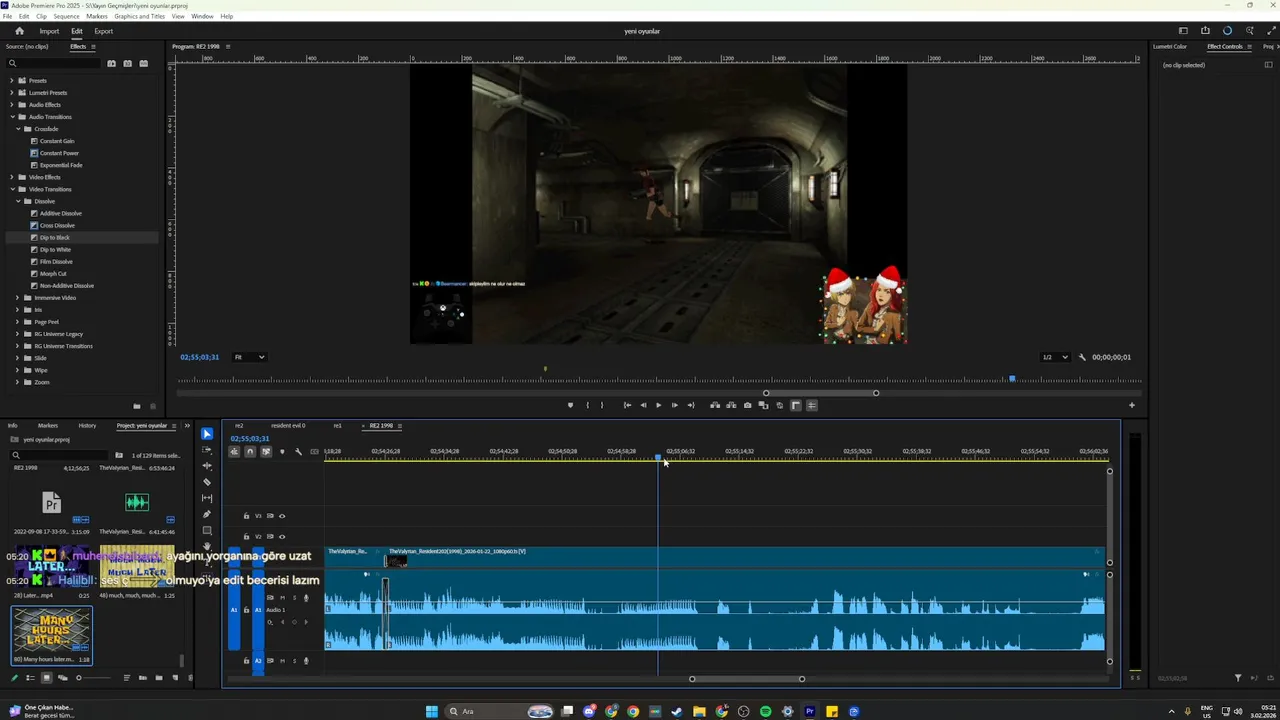The width and height of the screenshot is (1280, 720).
Task: Click the Mark In button
Action: [587, 405]
